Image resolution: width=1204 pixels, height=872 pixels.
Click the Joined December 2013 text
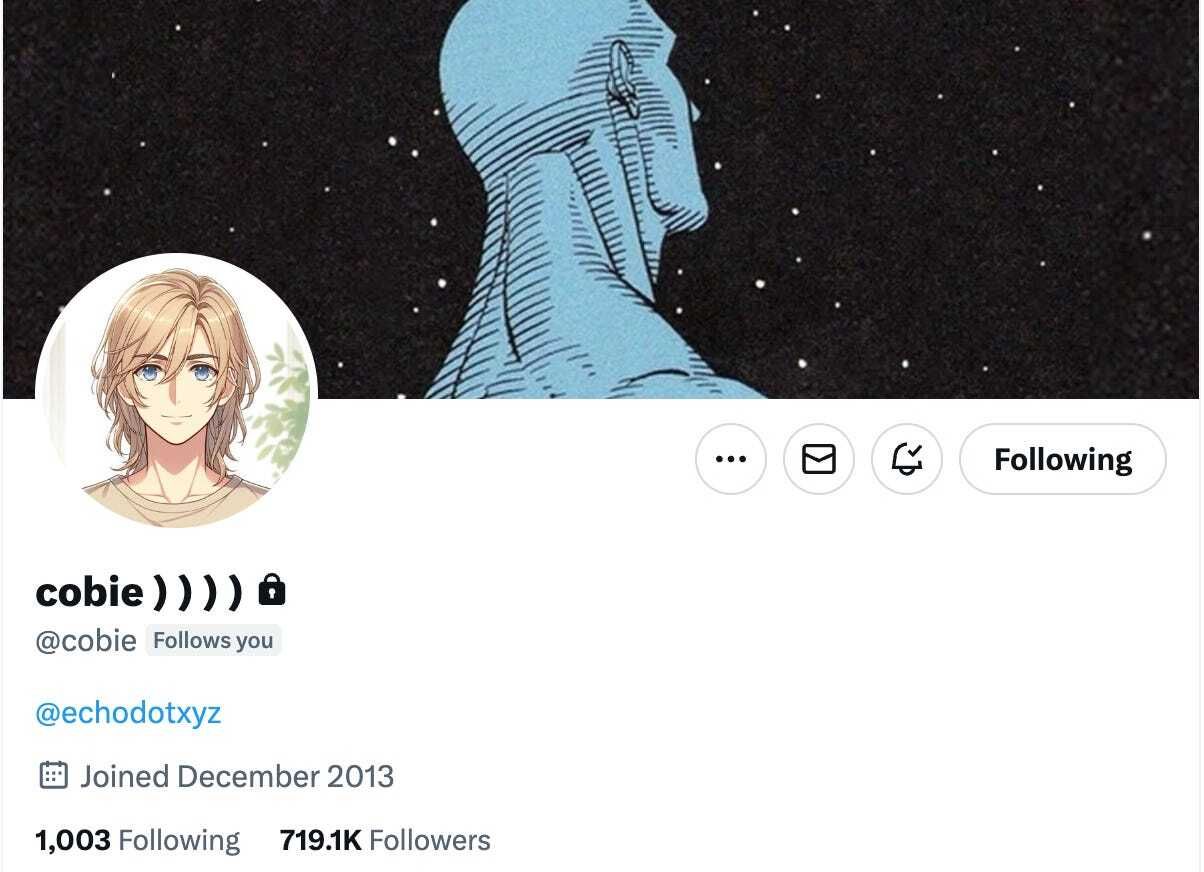[237, 776]
